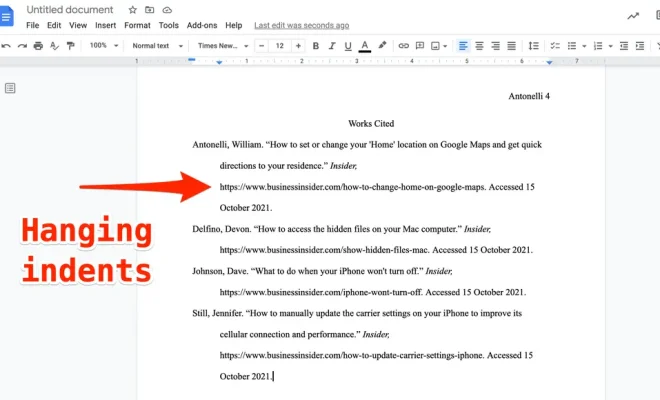Run spelling and grammar check icon
The height and width of the screenshot is (400, 660).
pyautogui.click(x=54, y=46)
